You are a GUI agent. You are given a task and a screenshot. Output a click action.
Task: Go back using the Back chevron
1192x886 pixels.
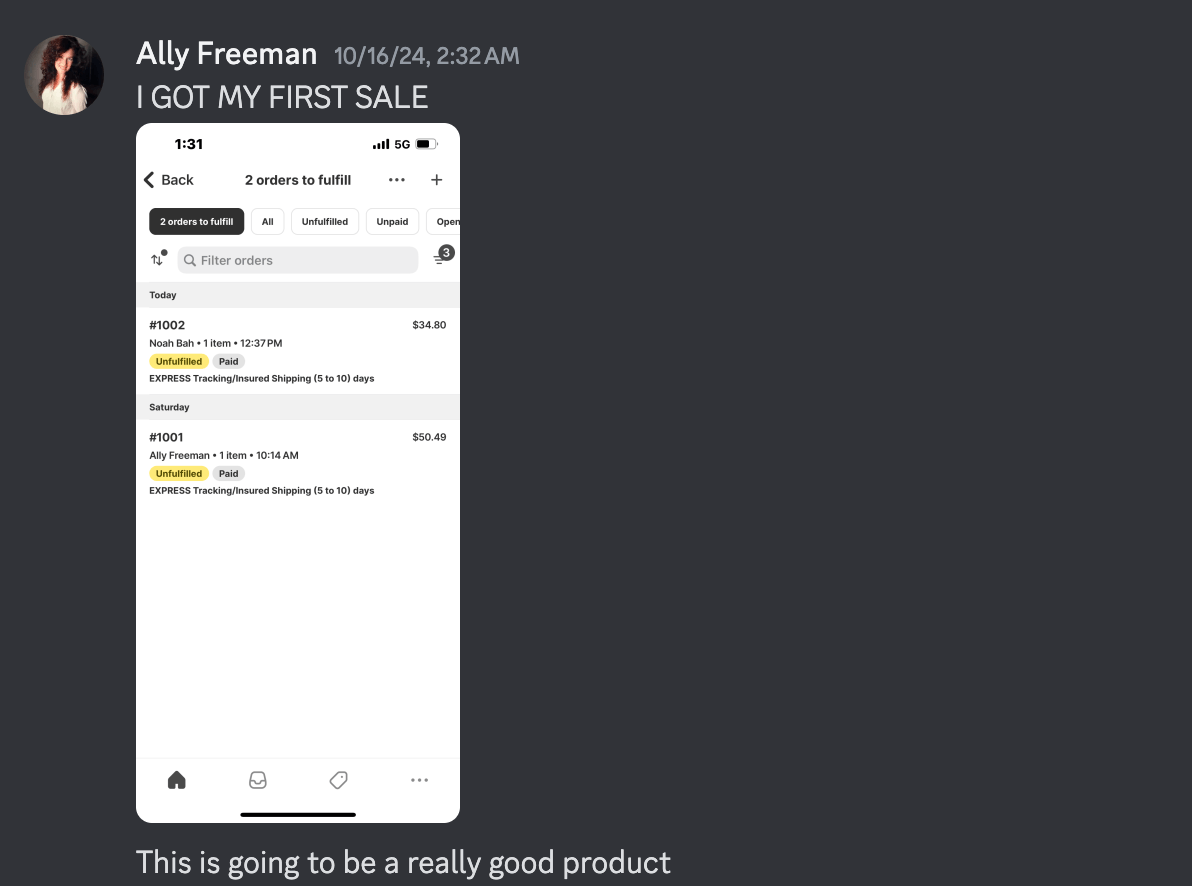168,180
